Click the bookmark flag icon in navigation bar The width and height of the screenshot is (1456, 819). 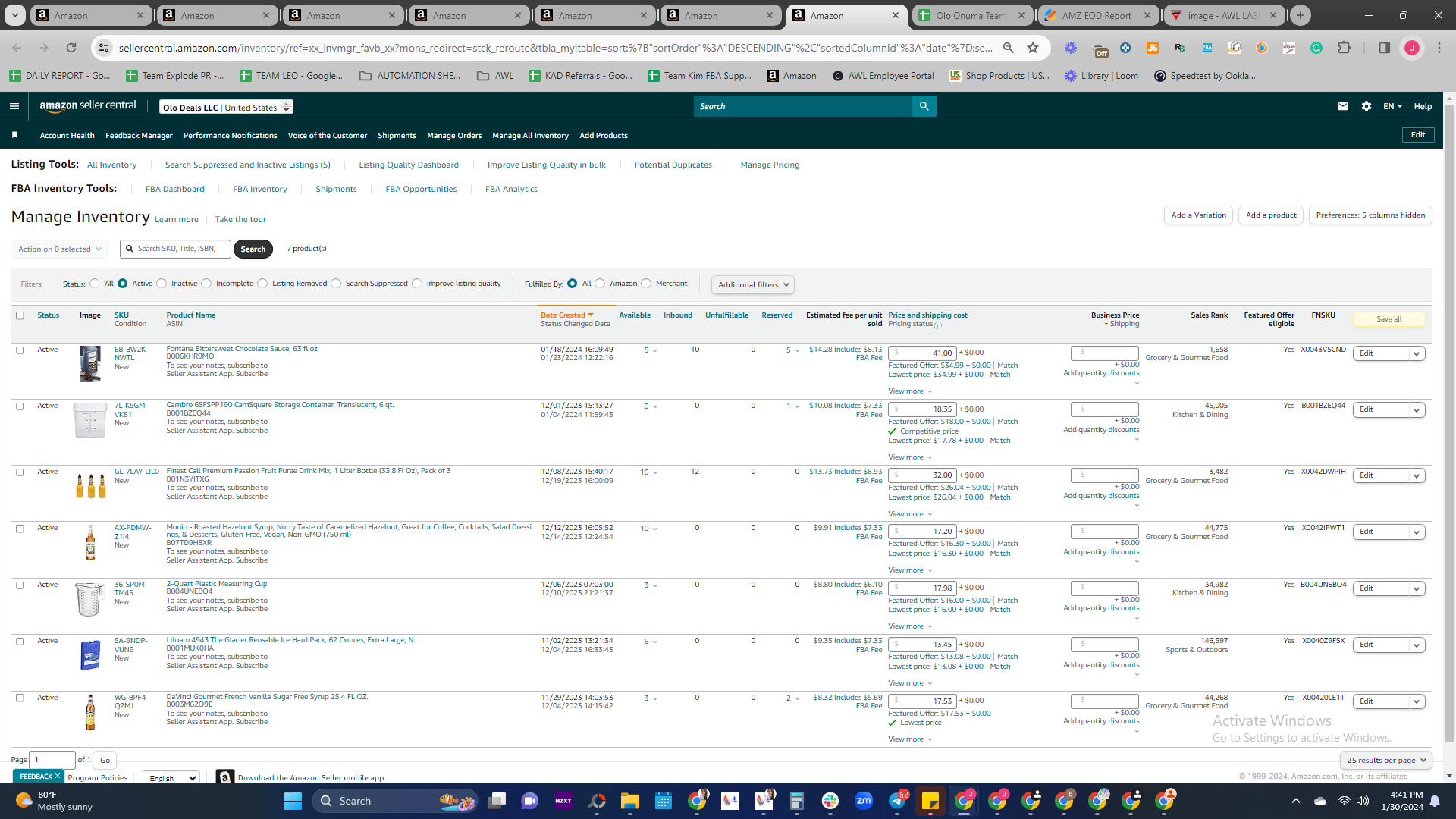14,135
